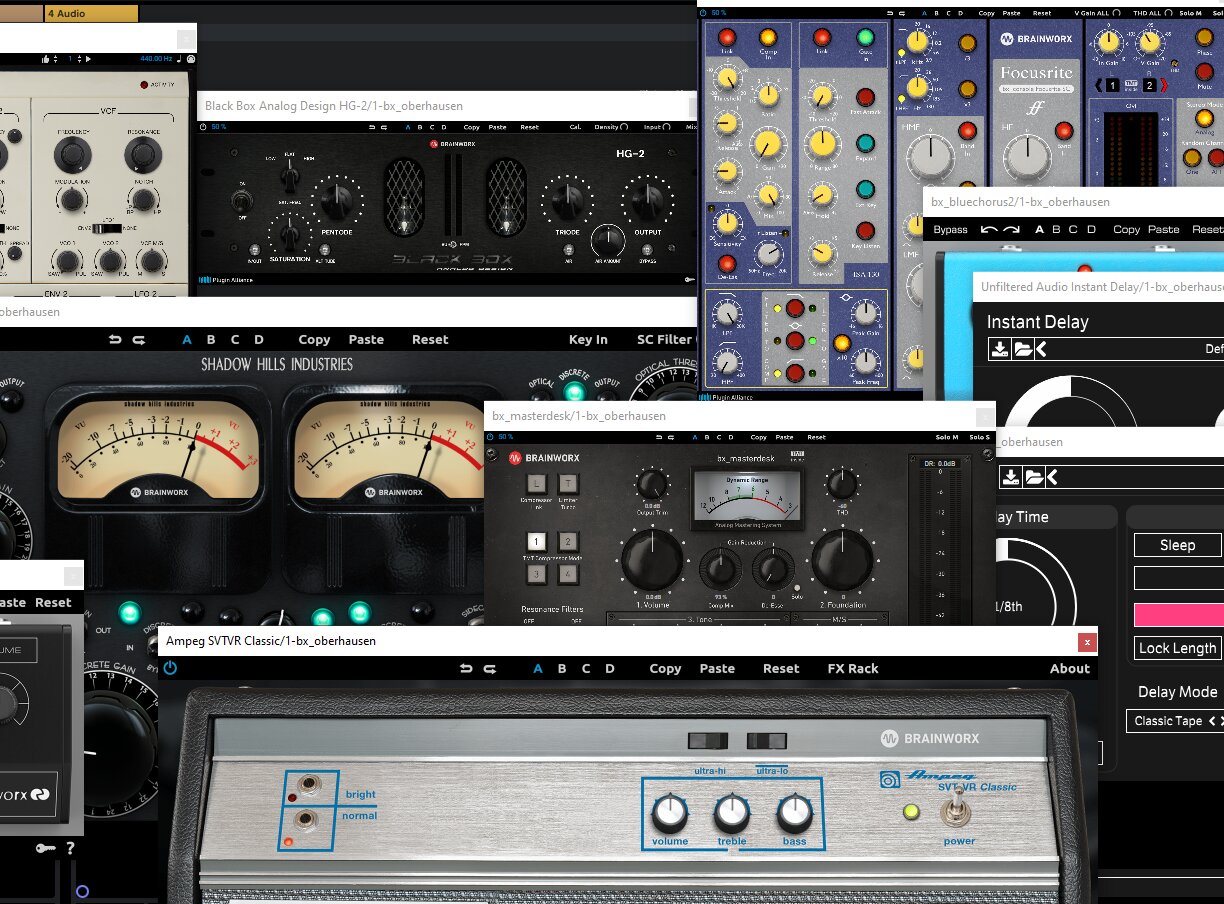The width and height of the screenshot is (1224, 904).
Task: Click Copy in Shadow Hills toolbar
Action: (314, 340)
